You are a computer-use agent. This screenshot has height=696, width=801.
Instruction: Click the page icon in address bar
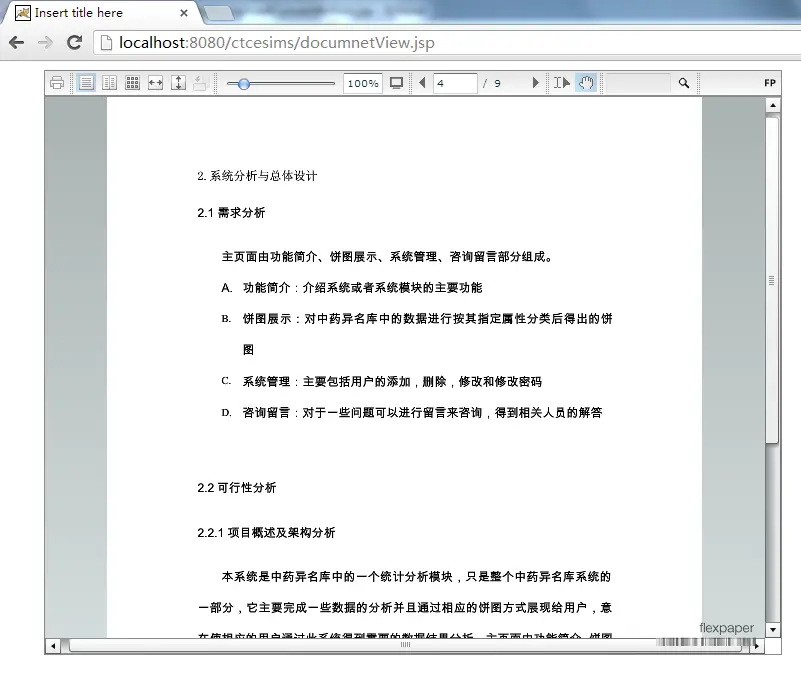[106, 42]
